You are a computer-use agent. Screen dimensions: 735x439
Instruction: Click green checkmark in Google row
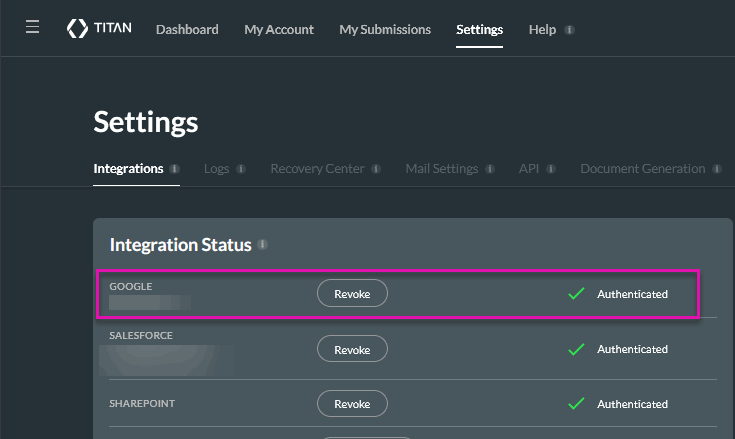coord(576,294)
